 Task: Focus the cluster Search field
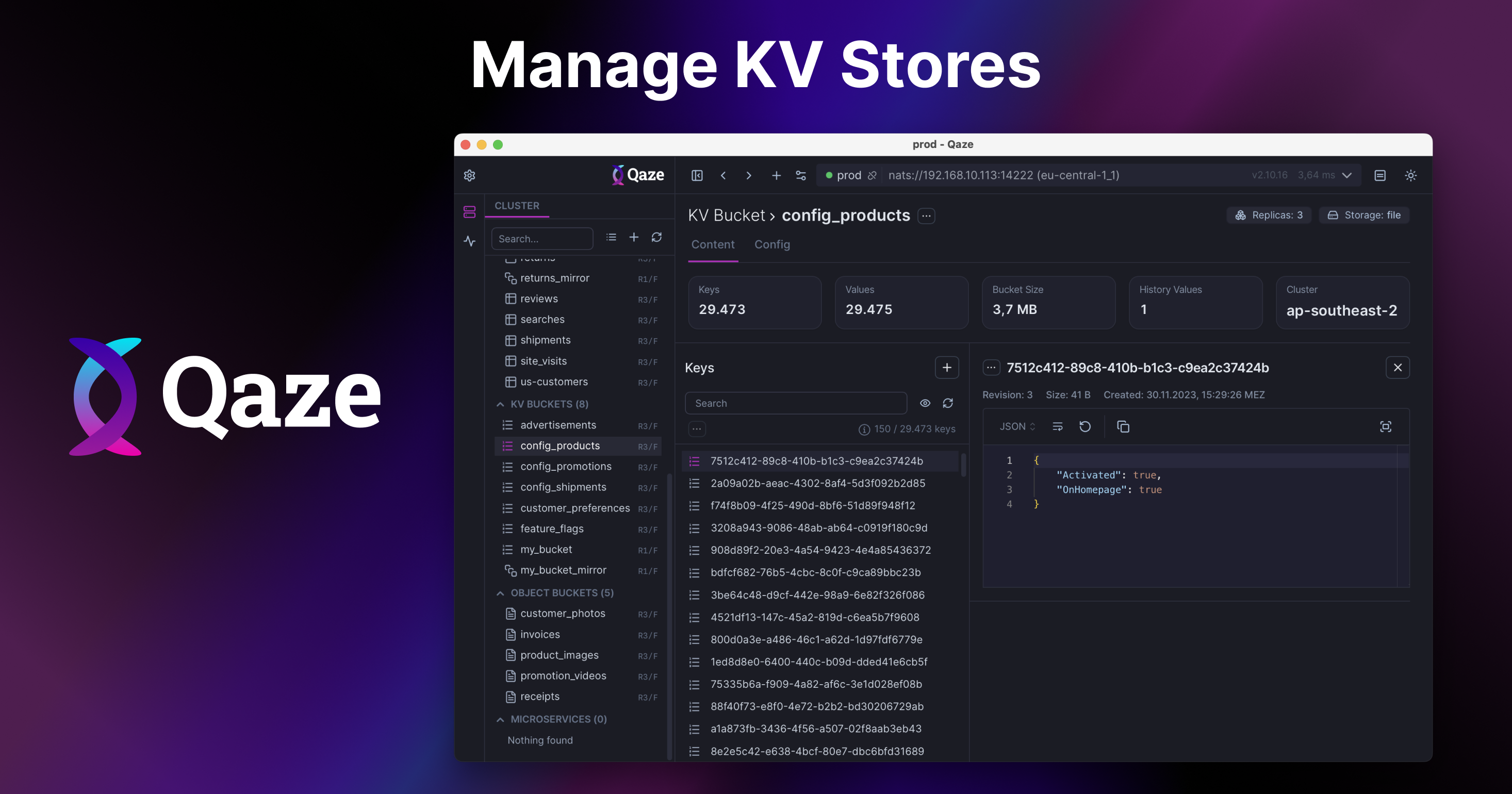tap(542, 239)
